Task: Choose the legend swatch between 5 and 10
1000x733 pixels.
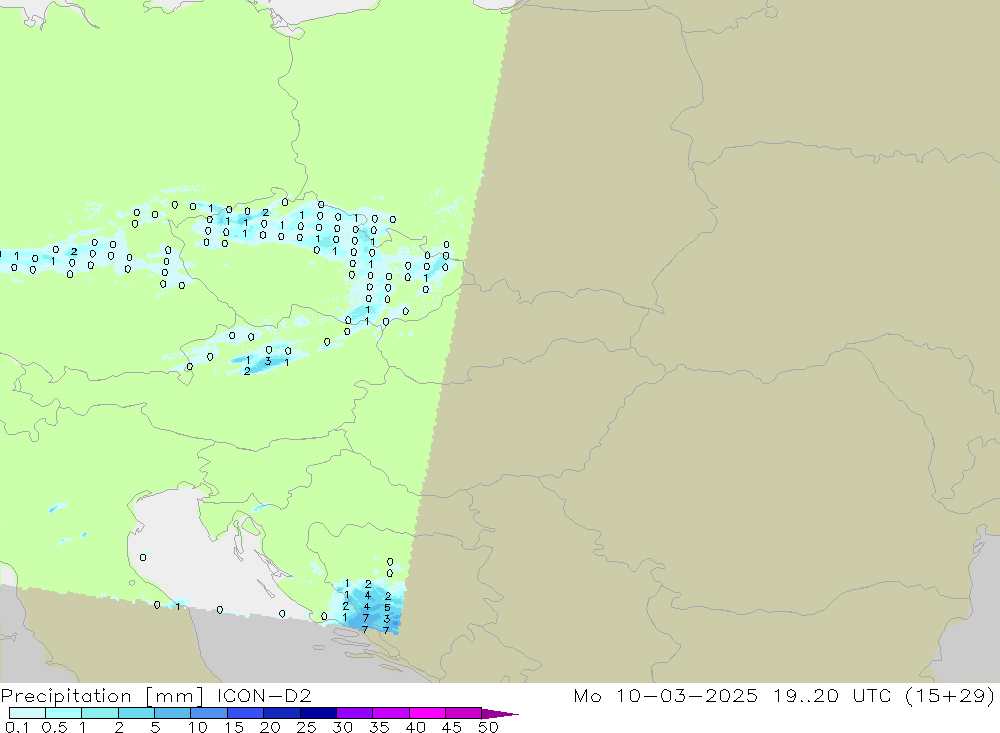Action: pos(173,713)
